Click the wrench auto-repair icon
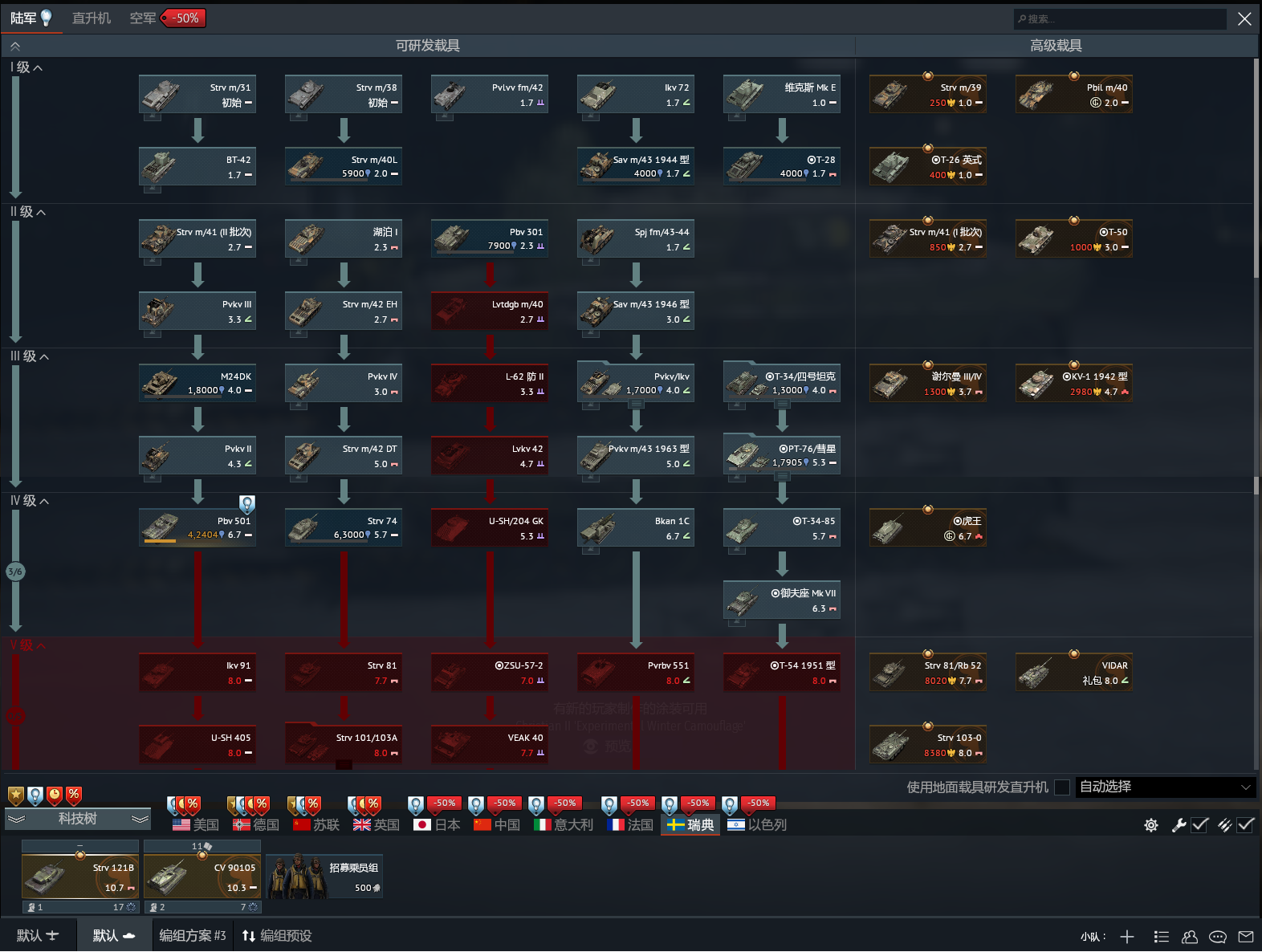The image size is (1262, 952). tap(1179, 825)
